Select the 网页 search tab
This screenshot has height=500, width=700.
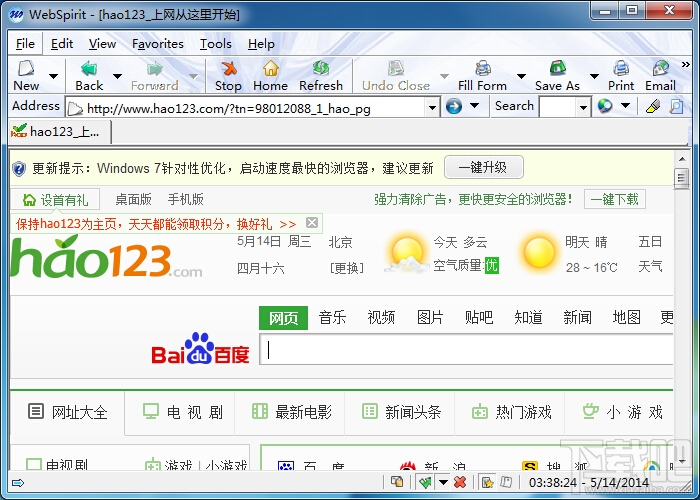(x=283, y=318)
